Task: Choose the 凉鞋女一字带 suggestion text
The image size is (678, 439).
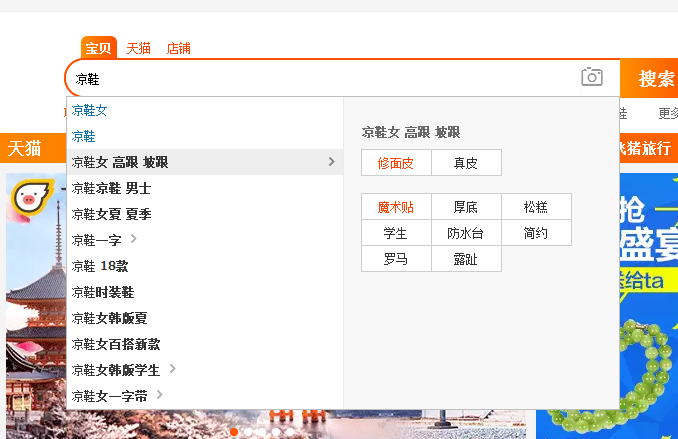Action: click(x=109, y=396)
